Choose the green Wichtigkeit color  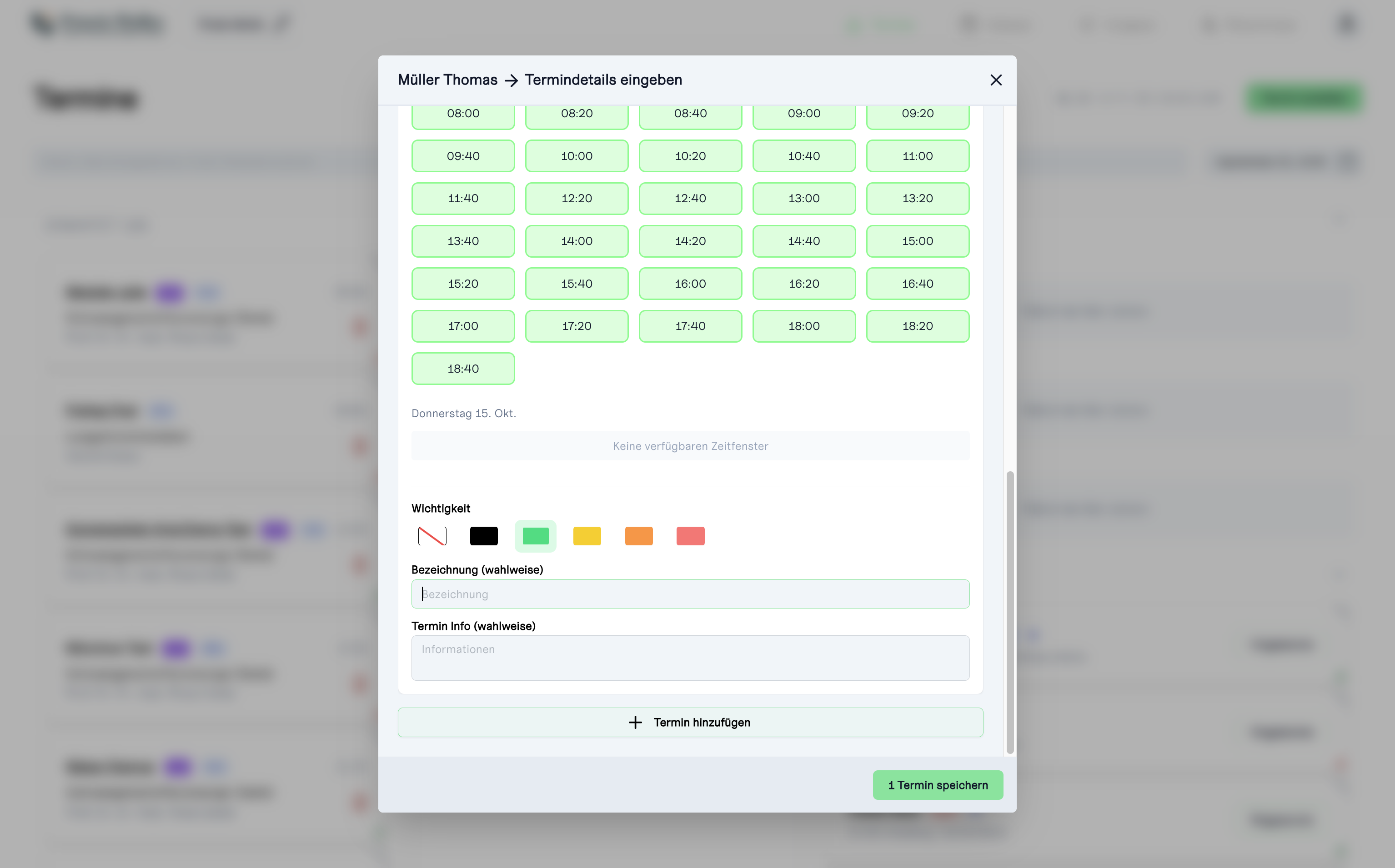[535, 536]
